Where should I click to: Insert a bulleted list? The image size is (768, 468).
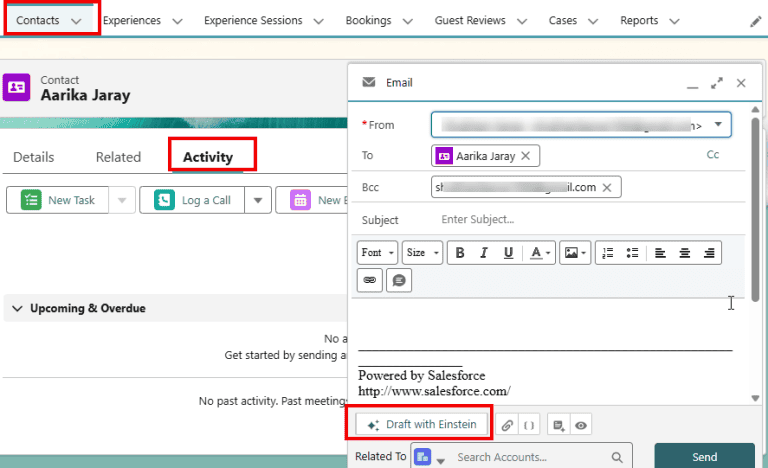(x=632, y=253)
